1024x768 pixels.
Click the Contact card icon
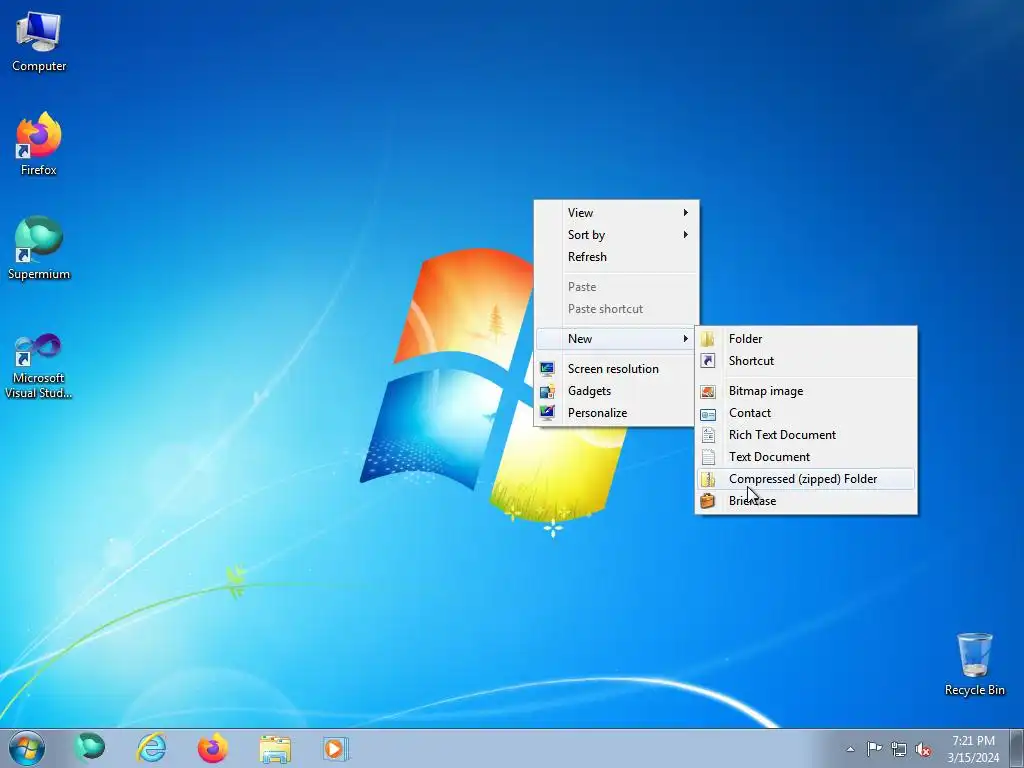(708, 414)
